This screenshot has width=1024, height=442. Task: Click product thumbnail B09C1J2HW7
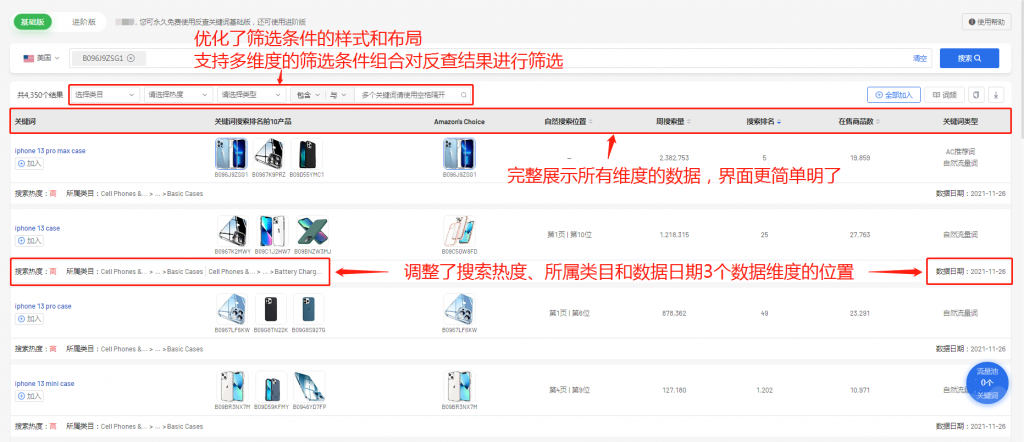click(x=272, y=232)
